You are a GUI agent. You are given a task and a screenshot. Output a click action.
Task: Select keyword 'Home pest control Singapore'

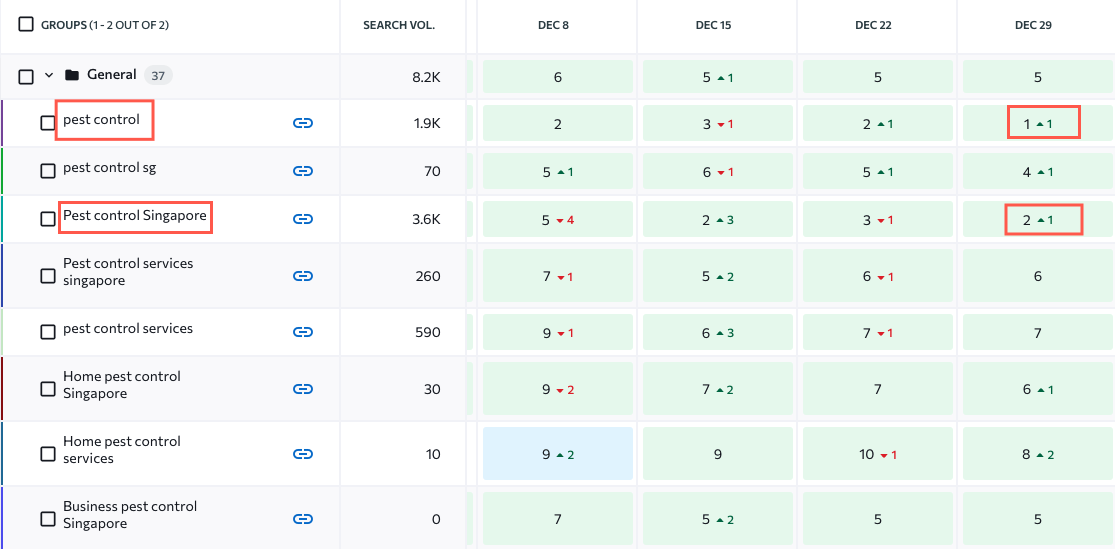[x=122, y=385]
